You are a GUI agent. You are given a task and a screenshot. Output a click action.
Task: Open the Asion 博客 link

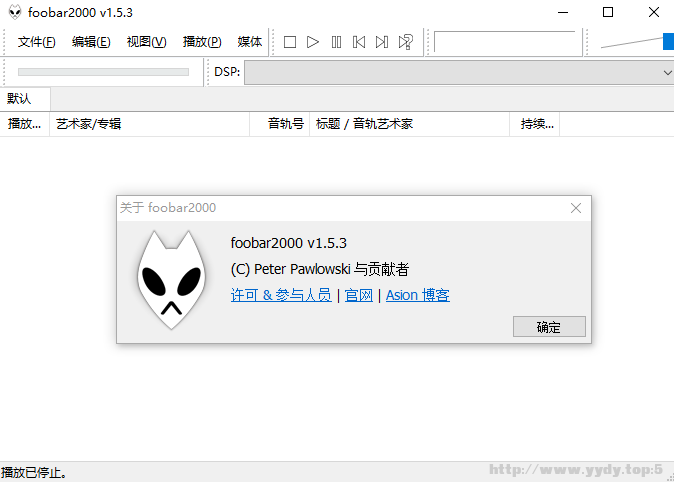pyautogui.click(x=418, y=295)
